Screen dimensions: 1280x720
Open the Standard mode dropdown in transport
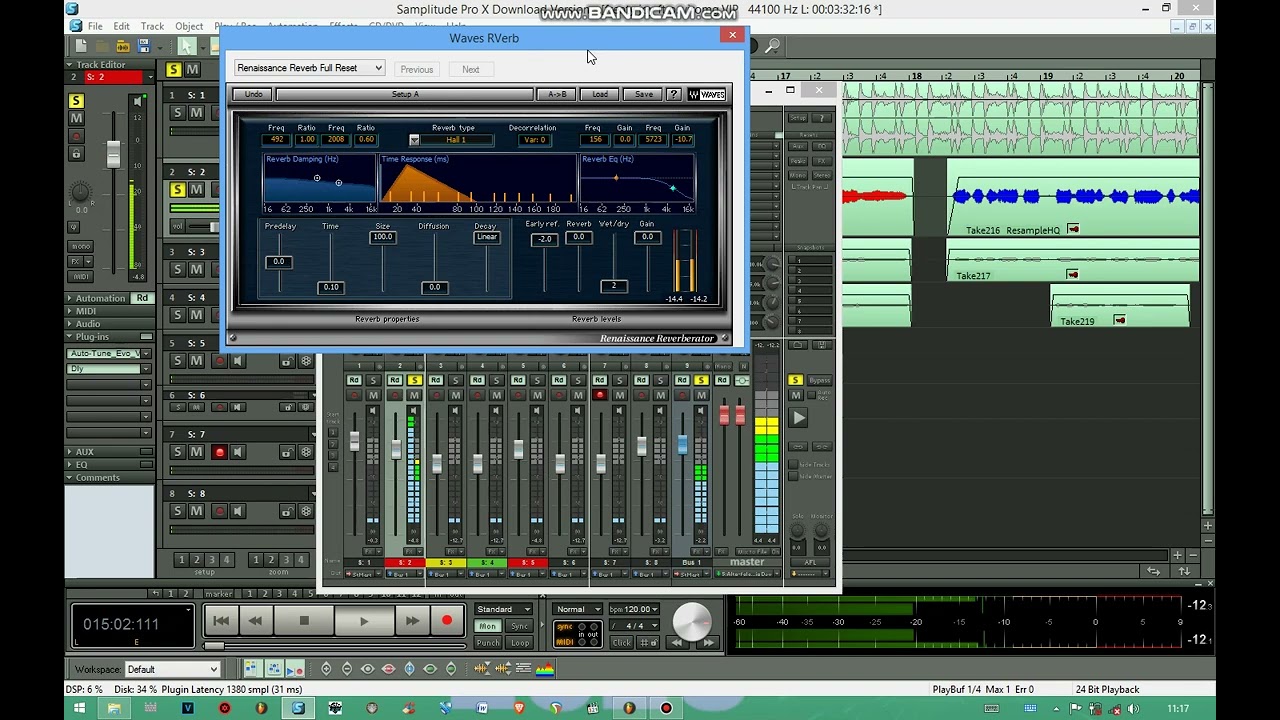pyautogui.click(x=504, y=609)
